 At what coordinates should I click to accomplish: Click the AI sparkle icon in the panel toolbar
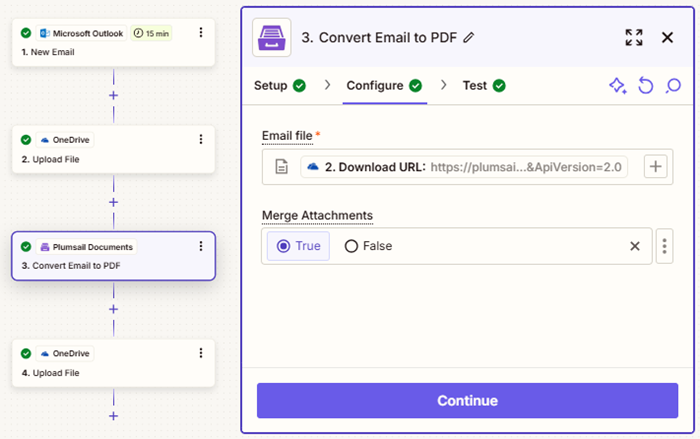[x=618, y=85]
